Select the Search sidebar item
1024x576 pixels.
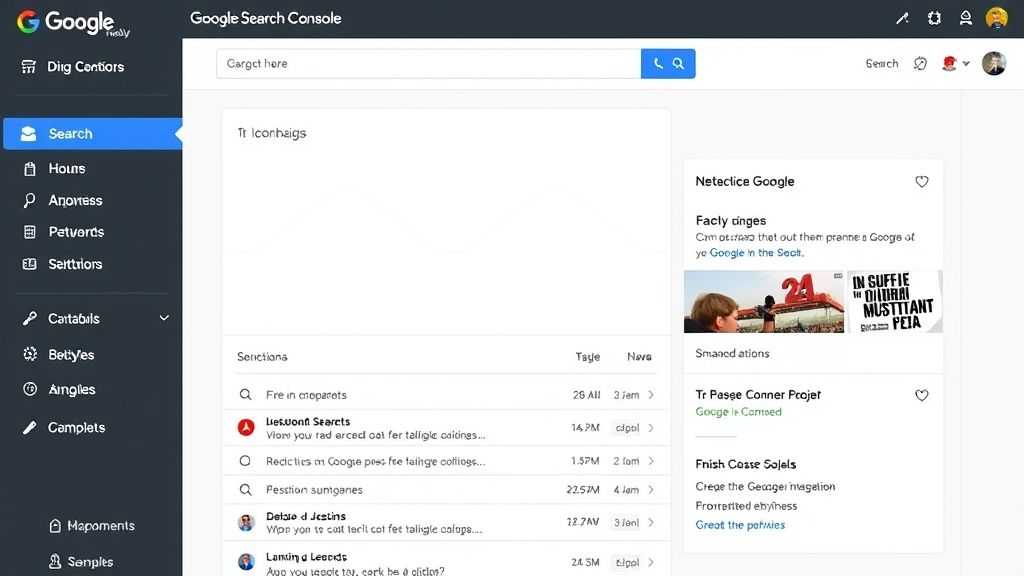(x=93, y=134)
